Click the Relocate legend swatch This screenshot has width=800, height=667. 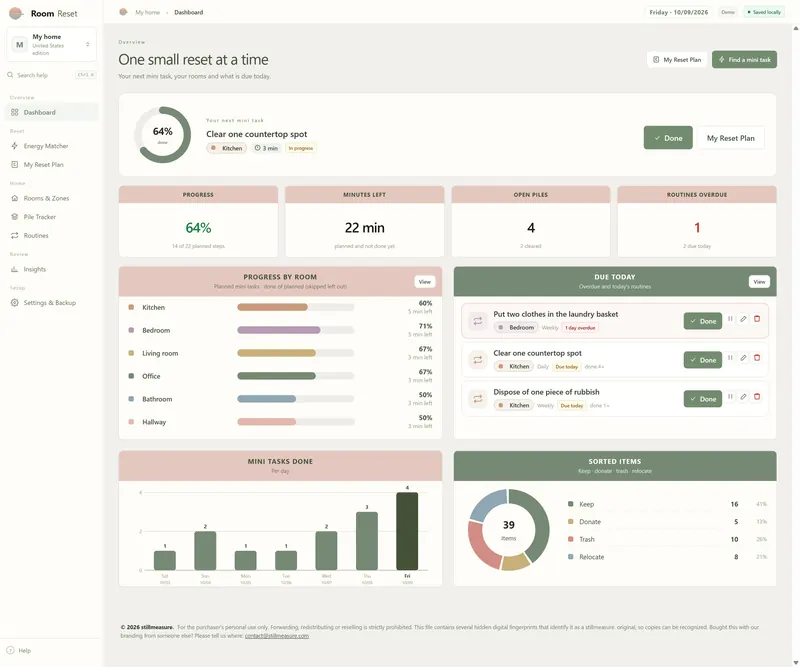[570, 557]
